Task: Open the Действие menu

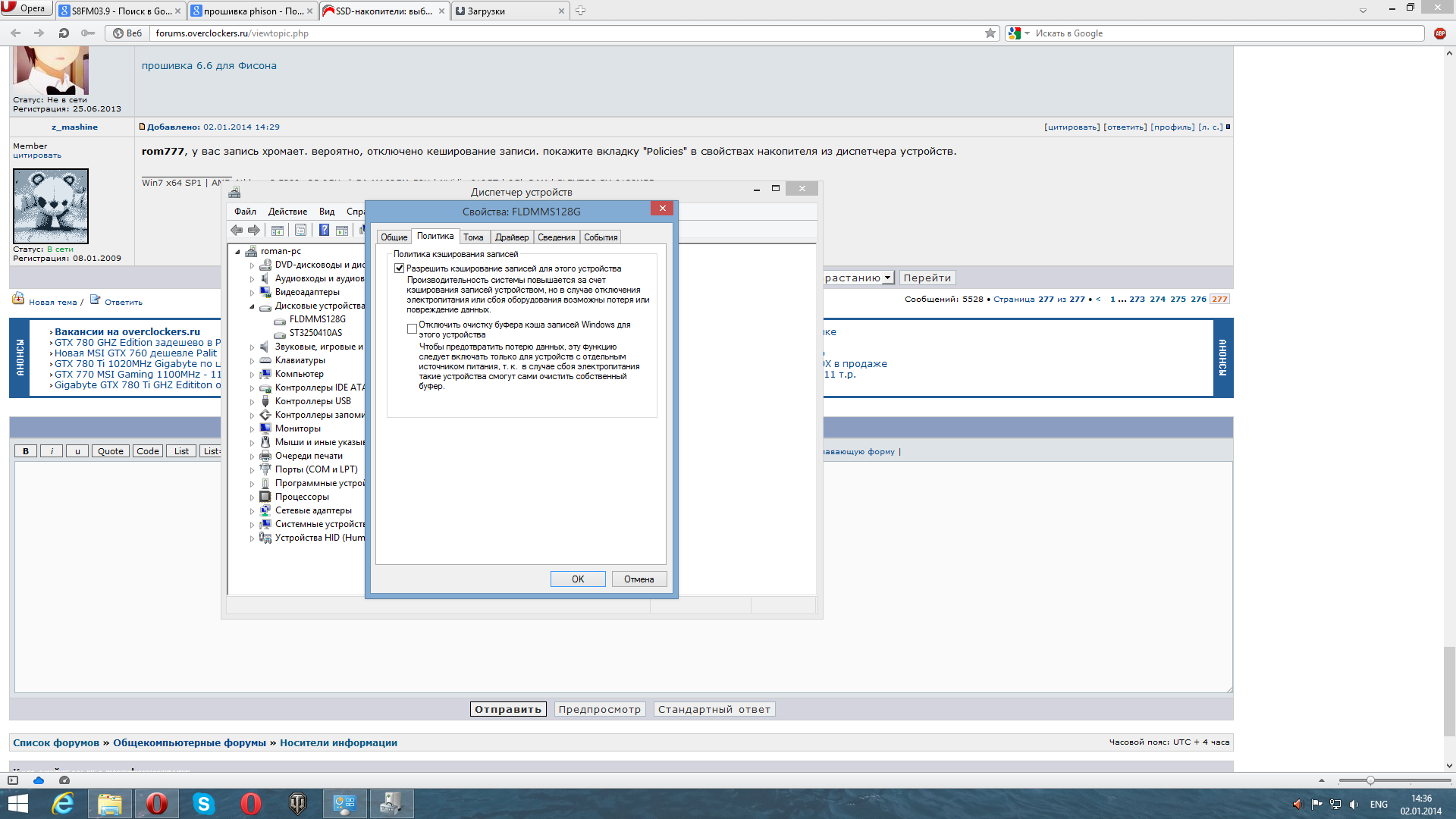Action: coord(287,212)
